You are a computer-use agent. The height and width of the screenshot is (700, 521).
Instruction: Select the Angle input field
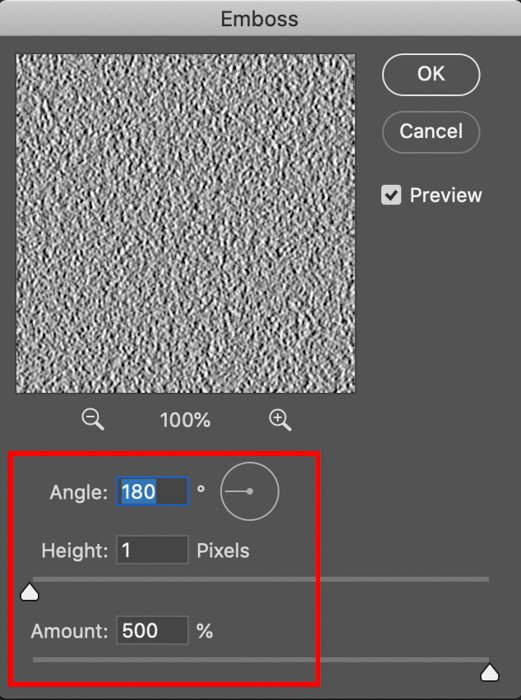click(152, 491)
